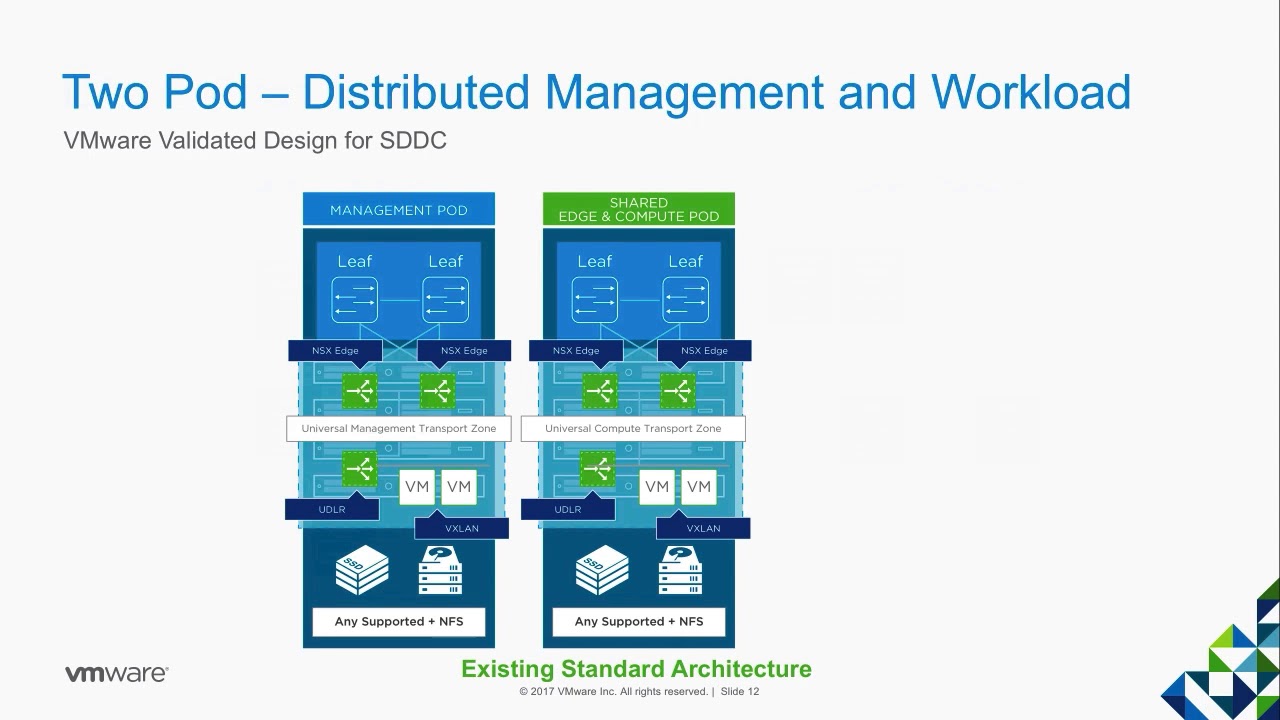
Task: Click the left VM box in Management Pod
Action: (417, 487)
